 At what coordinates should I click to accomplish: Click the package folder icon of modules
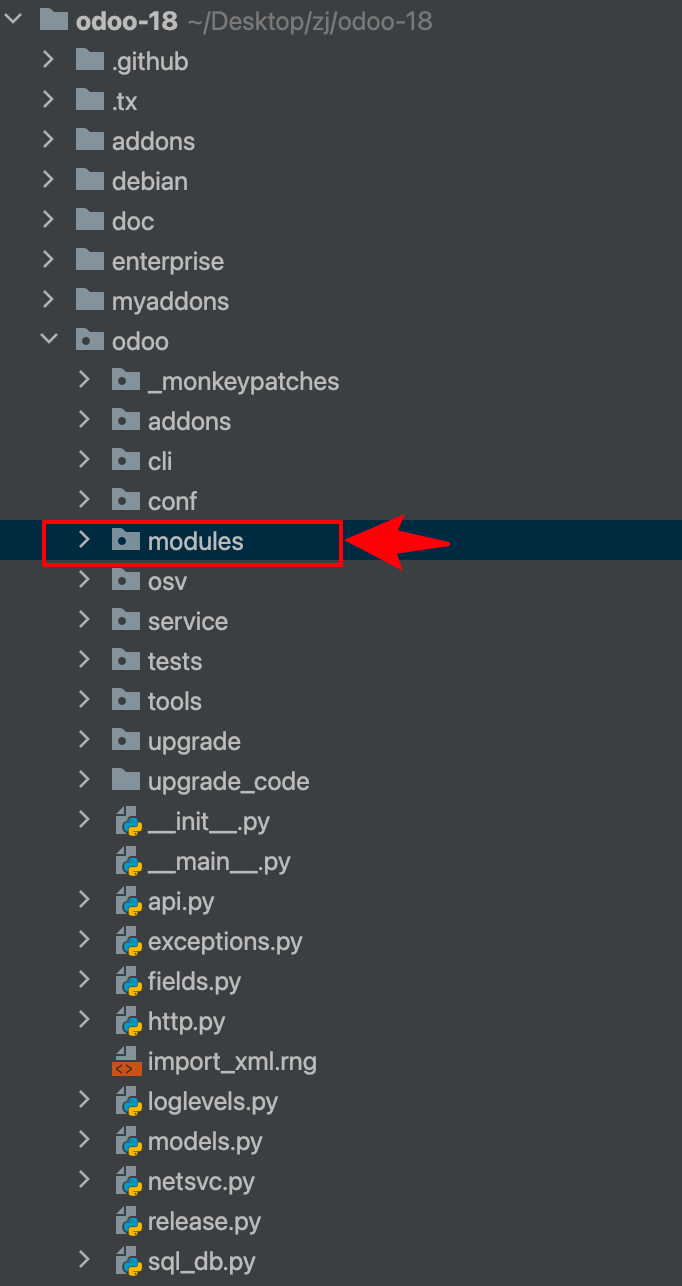point(125,541)
